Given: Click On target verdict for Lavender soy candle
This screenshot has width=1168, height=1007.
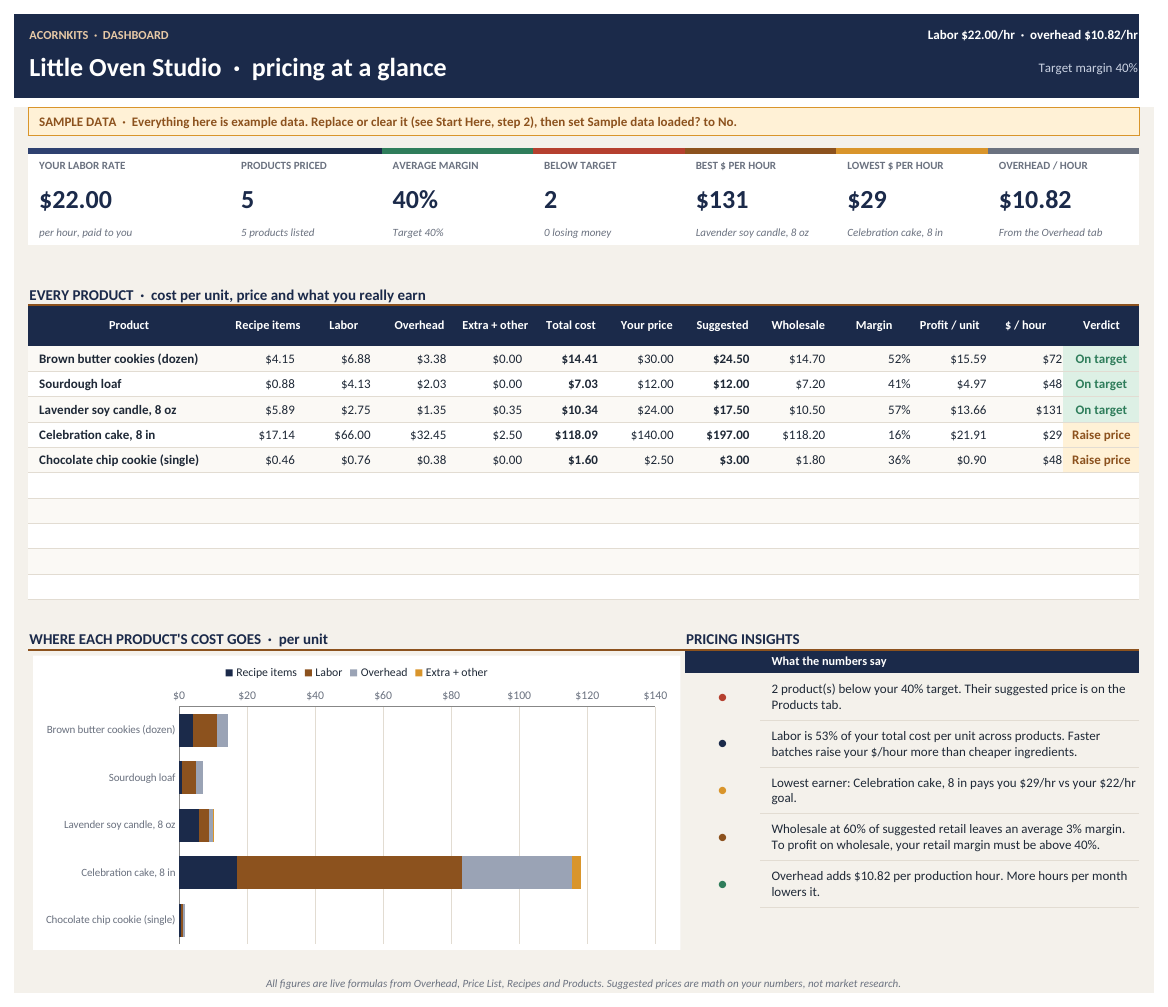Looking at the screenshot, I should click(1101, 410).
